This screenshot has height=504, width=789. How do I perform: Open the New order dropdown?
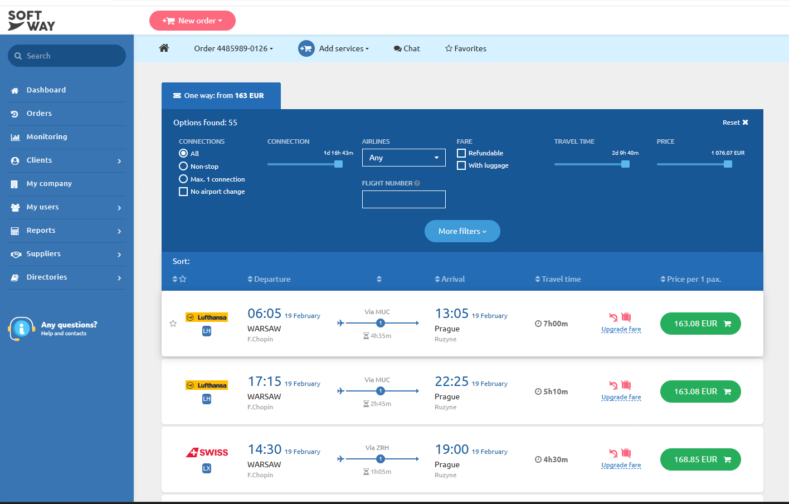pyautogui.click(x=192, y=20)
